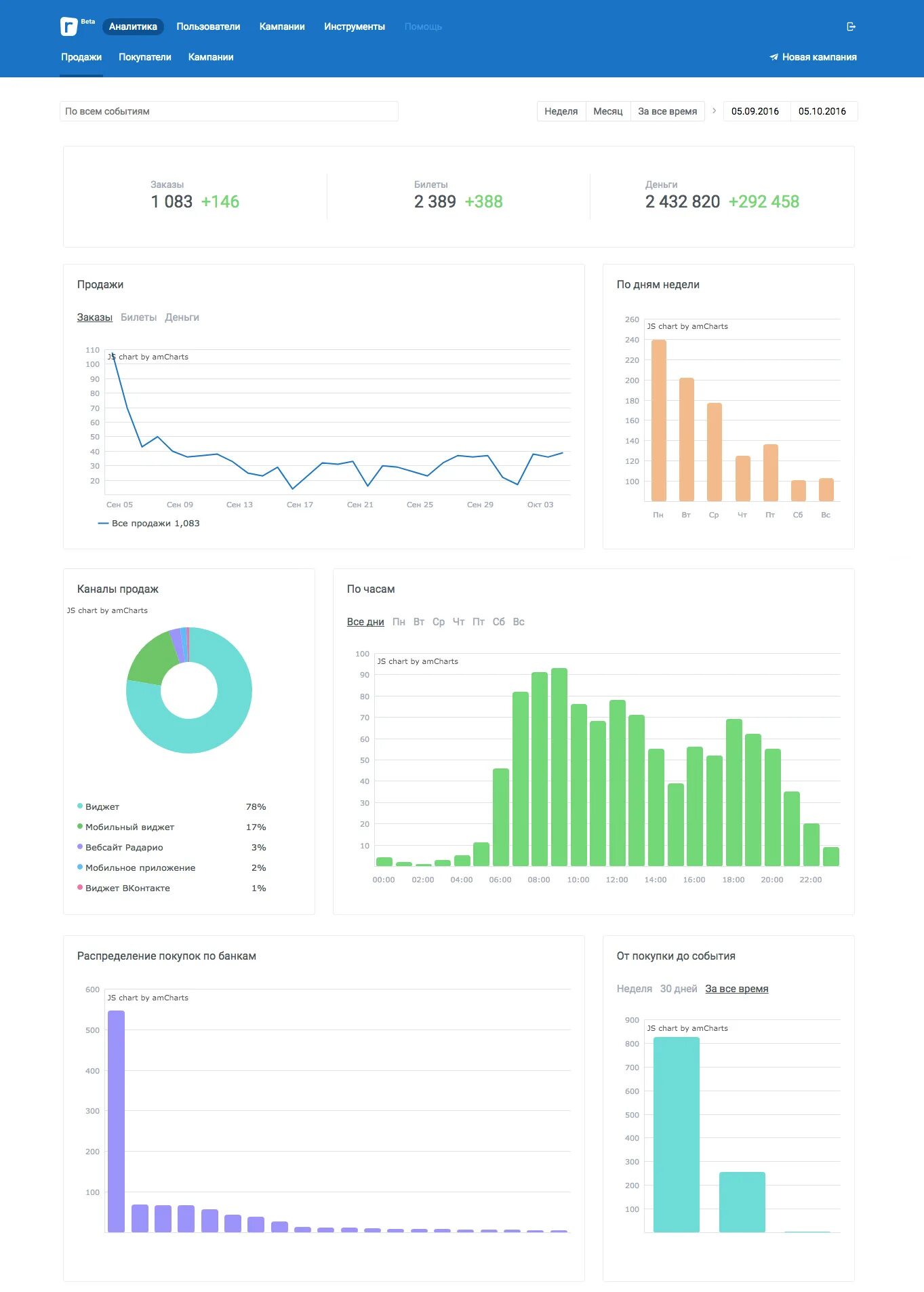Filter hourly chart by Ср
Viewport: 924px width, 1292px height.
tap(439, 622)
